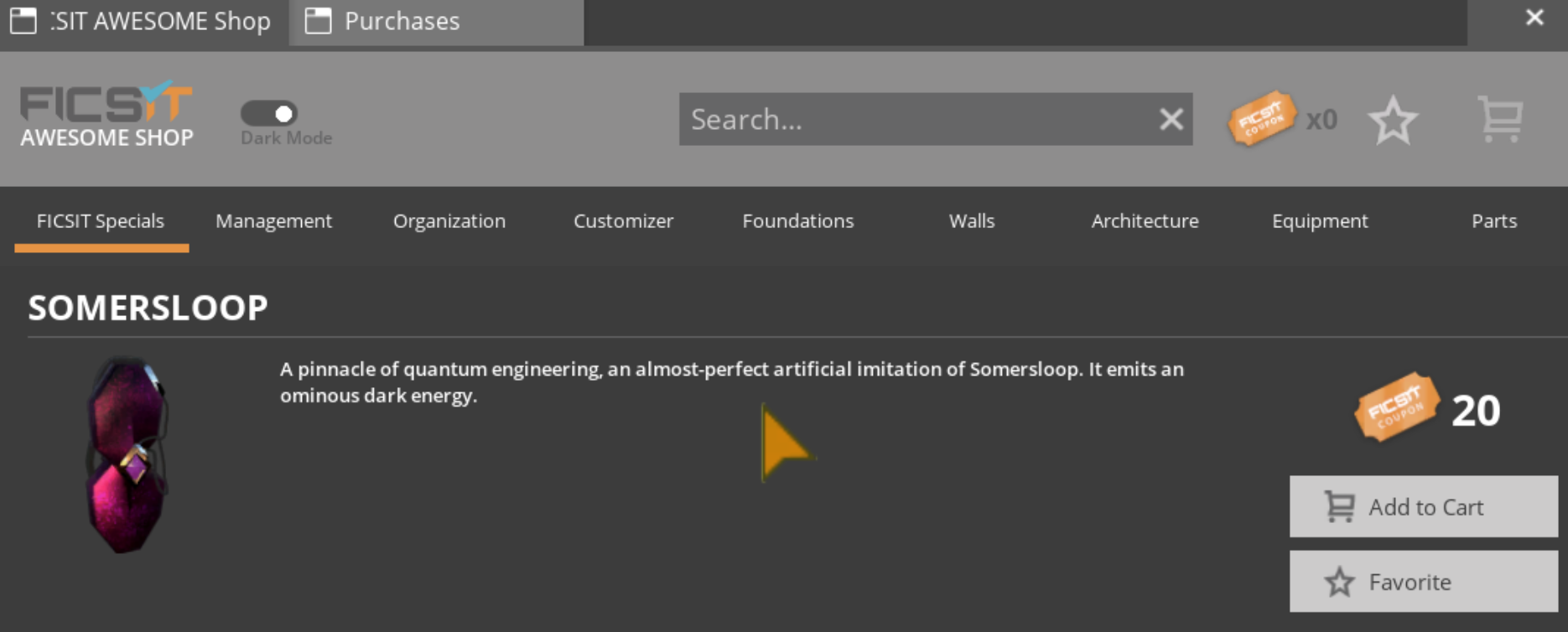Show the Foundations category

[797, 221]
